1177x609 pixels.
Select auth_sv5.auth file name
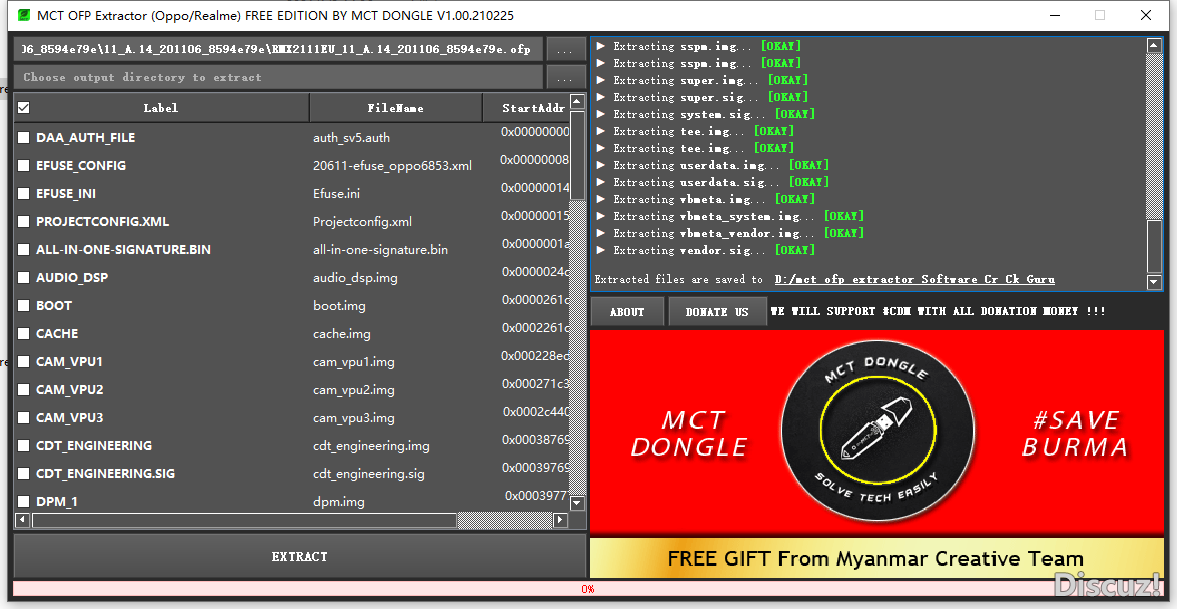pyautogui.click(x=351, y=138)
